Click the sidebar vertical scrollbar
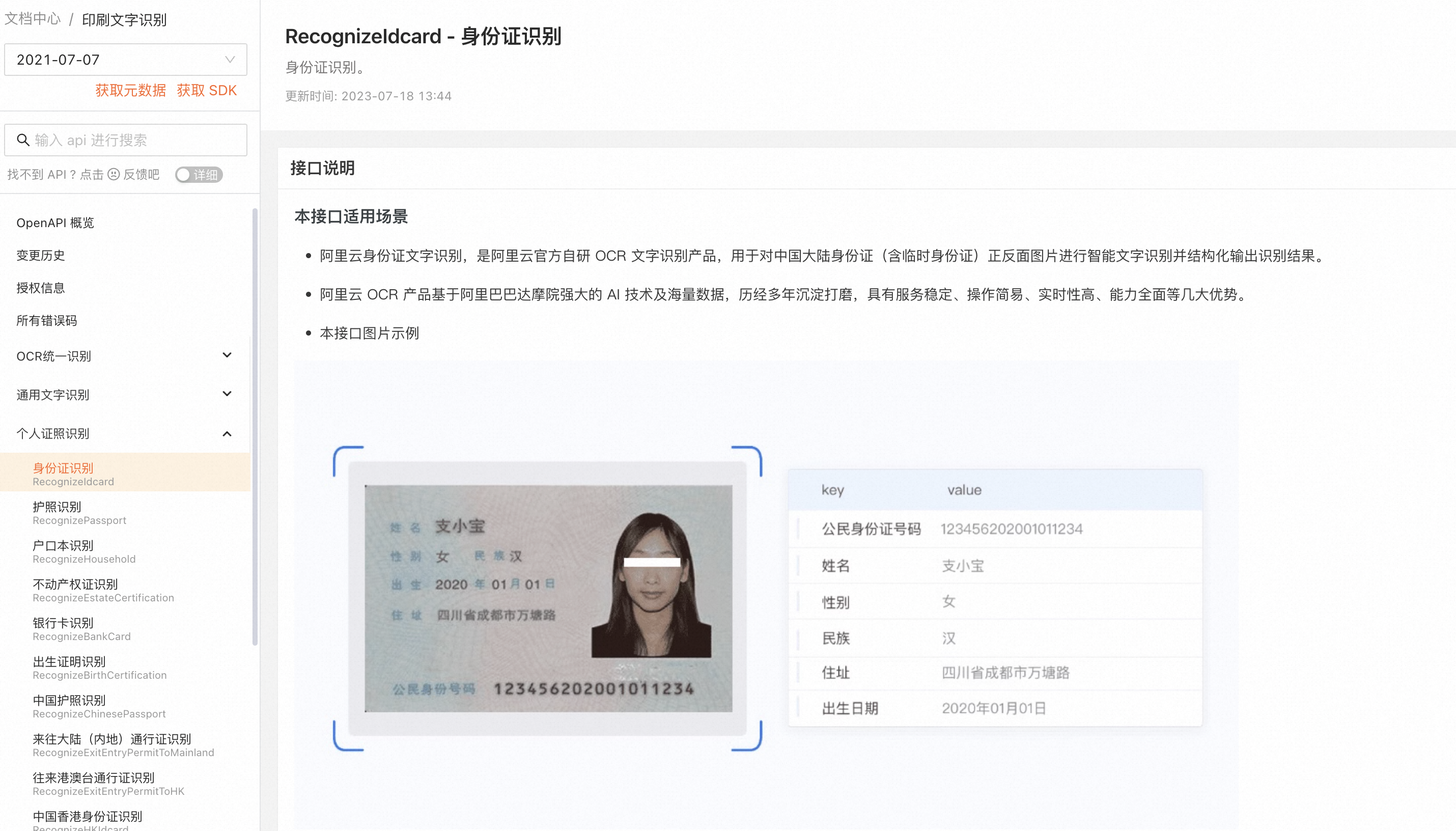This screenshot has width=1456, height=831. coord(255,427)
